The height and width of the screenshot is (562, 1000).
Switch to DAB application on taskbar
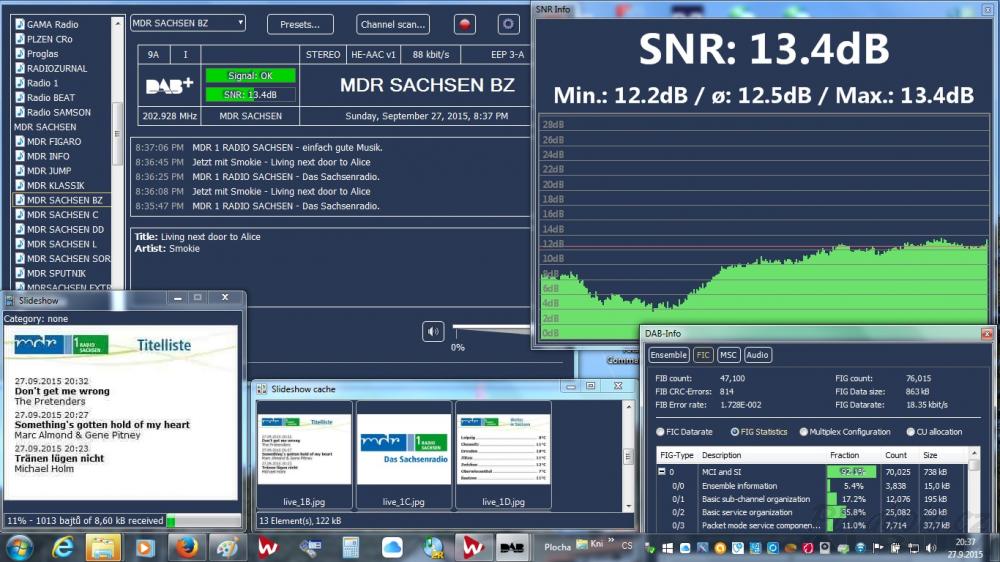click(x=511, y=548)
